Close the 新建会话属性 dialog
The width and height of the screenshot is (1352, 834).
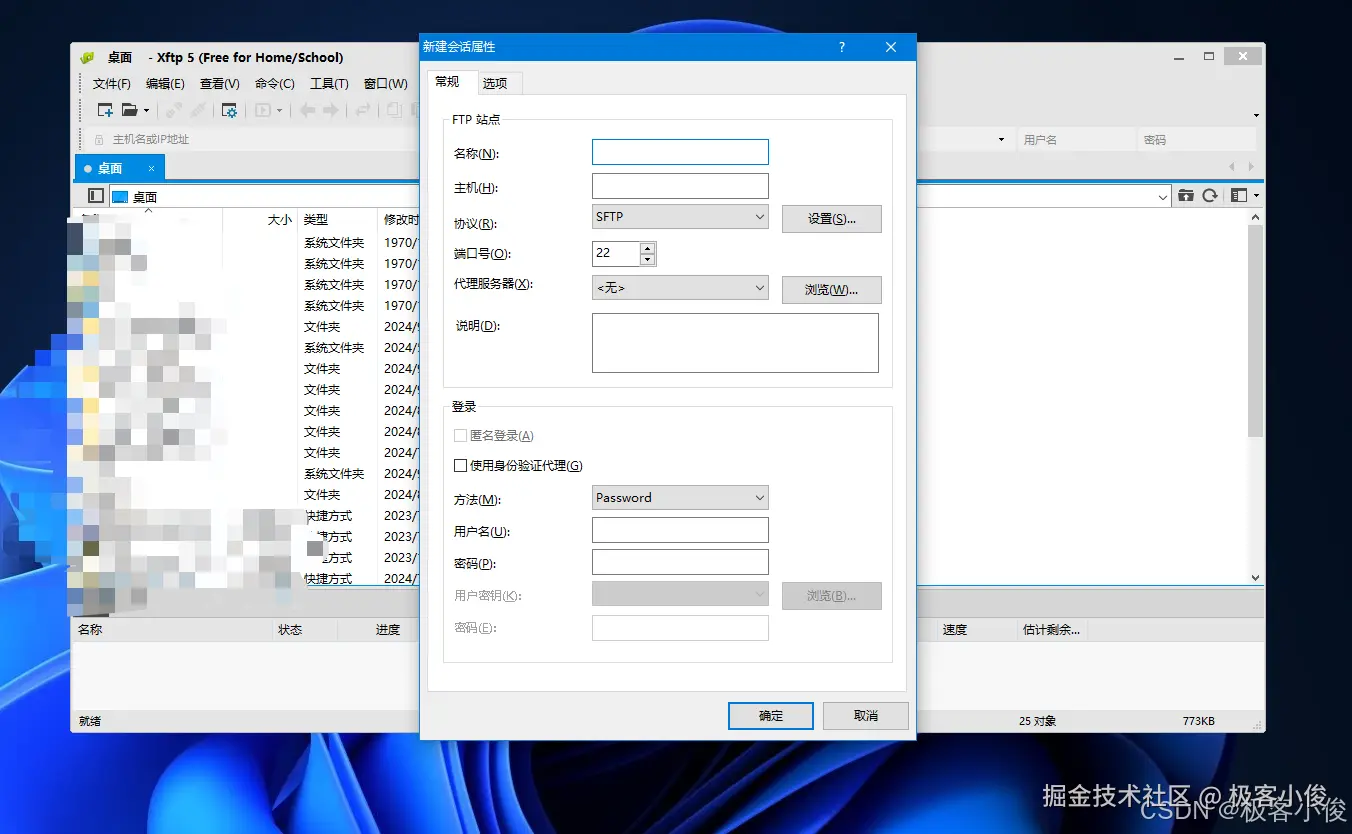(x=891, y=47)
